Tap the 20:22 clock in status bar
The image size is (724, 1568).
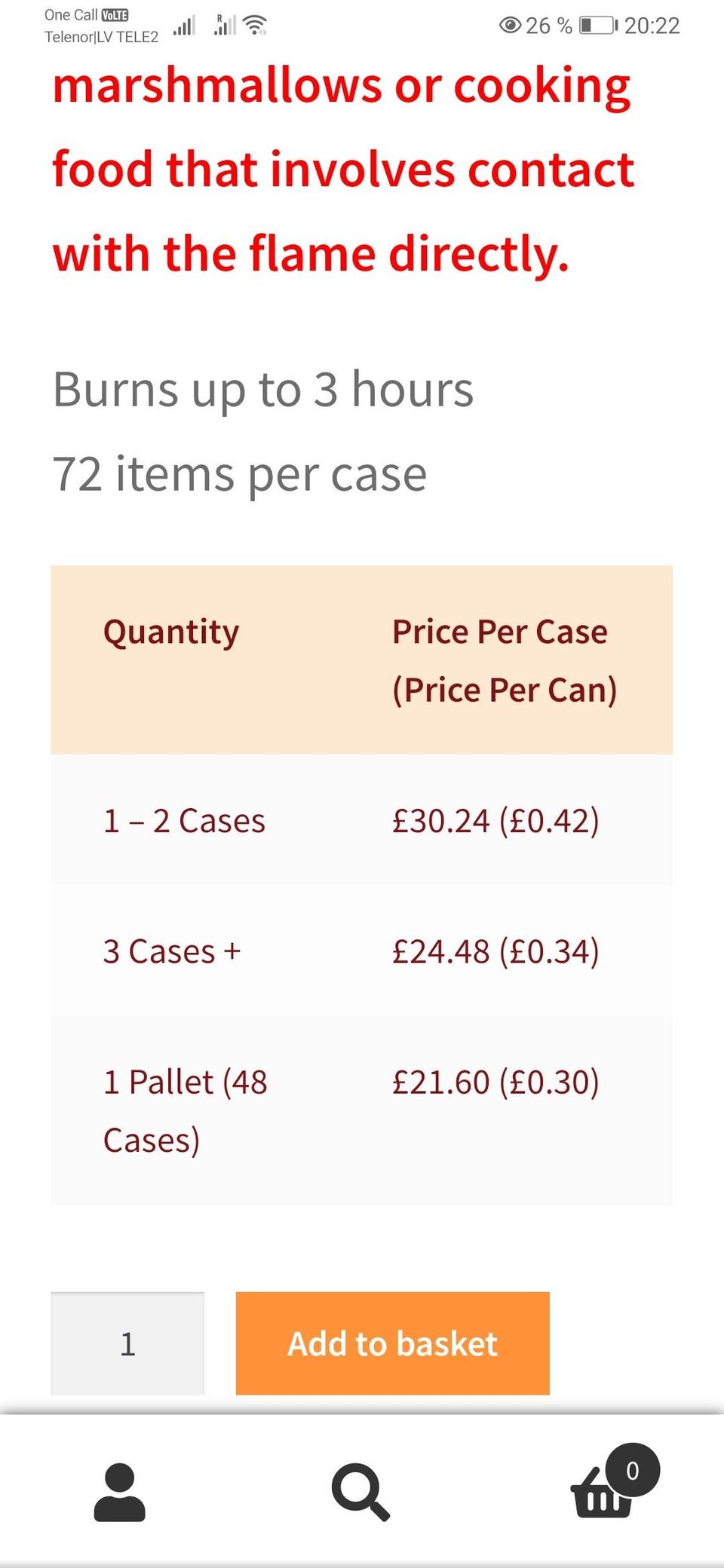652,26
